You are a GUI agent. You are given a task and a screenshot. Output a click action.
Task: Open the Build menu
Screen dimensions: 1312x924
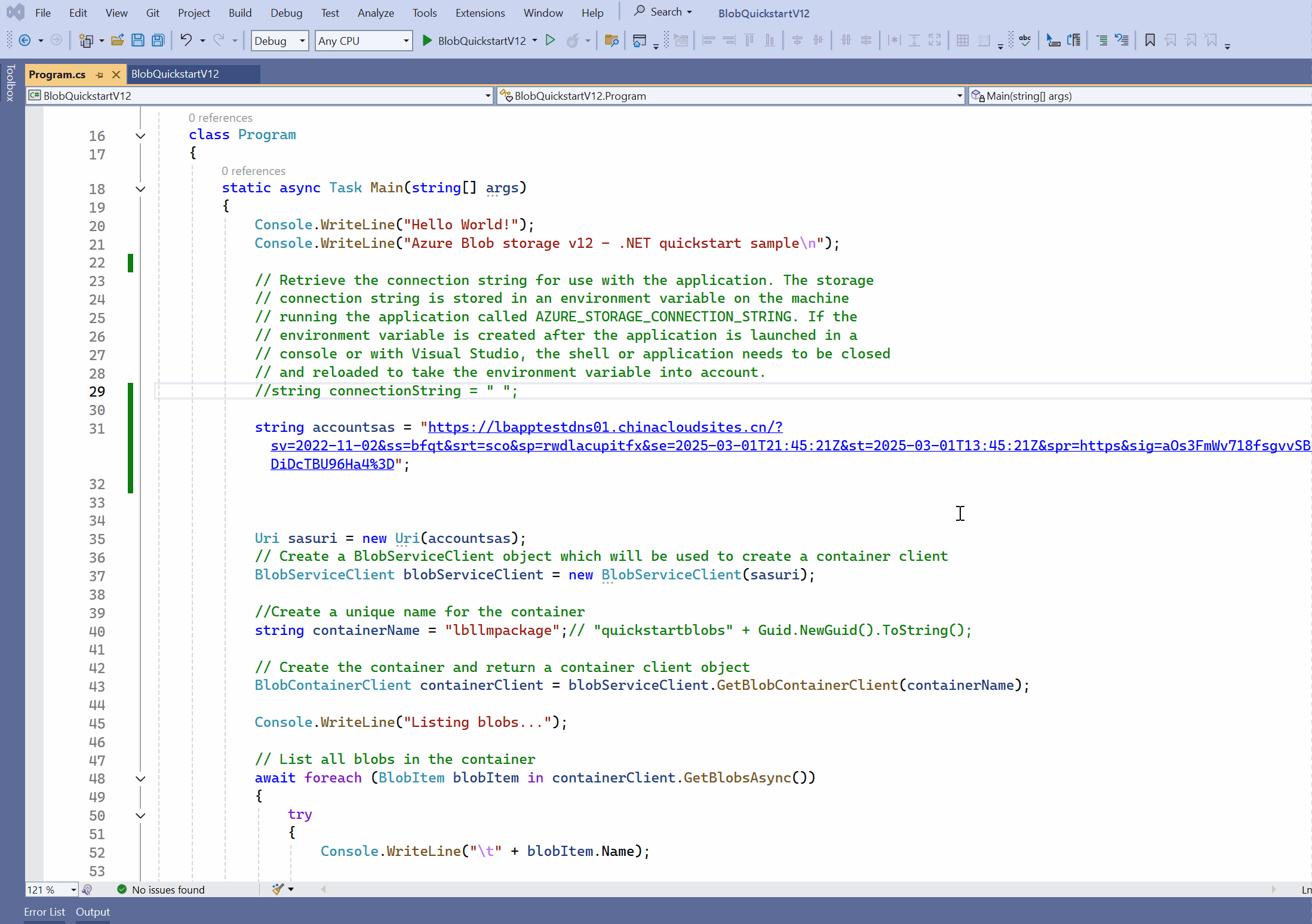click(239, 13)
